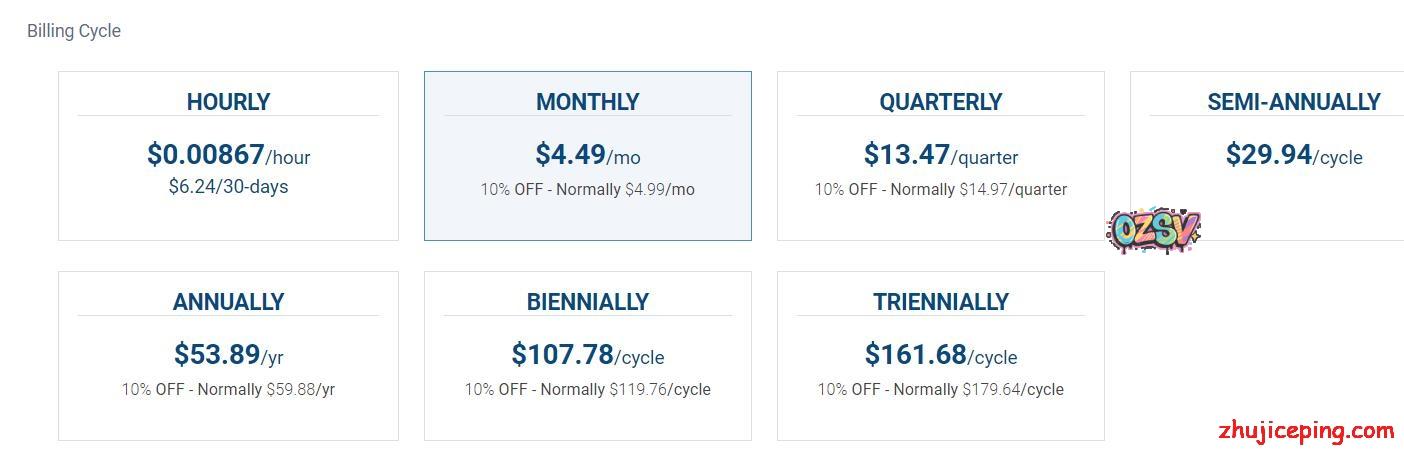Choose the Monthly billing cycle option
The image size is (1404, 455).
[587, 155]
